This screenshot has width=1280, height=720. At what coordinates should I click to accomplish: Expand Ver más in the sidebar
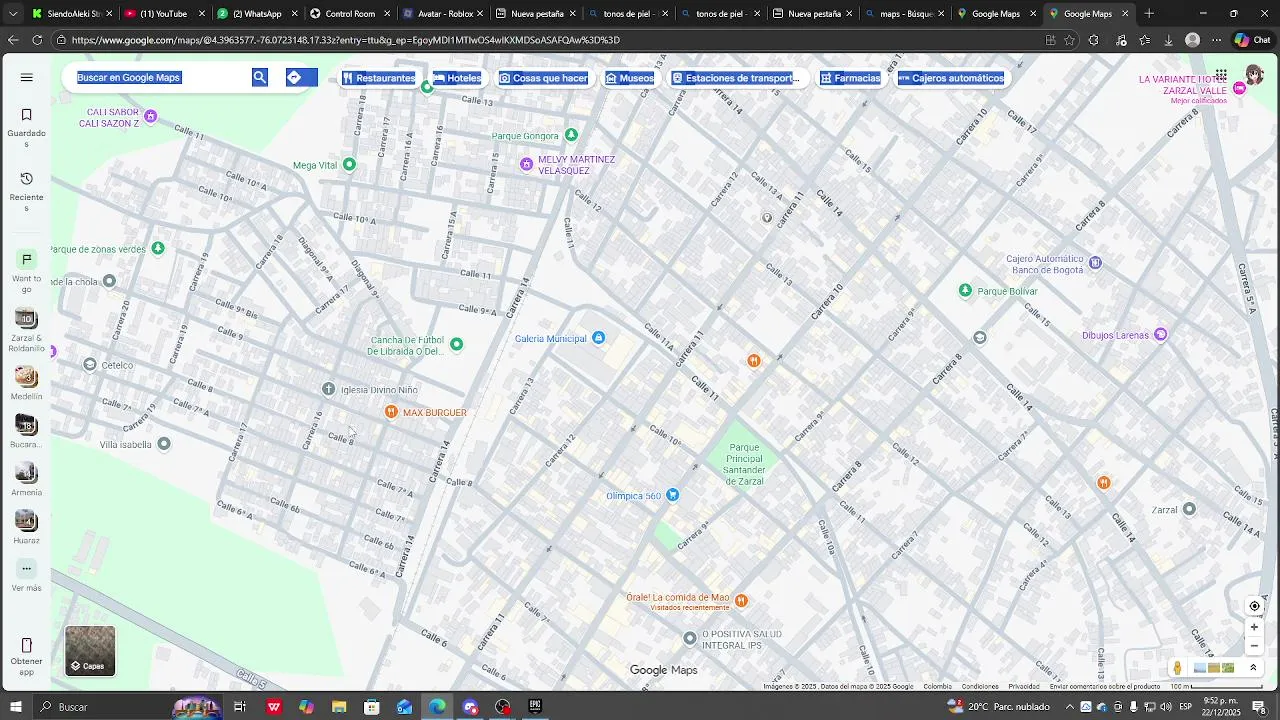click(x=27, y=576)
